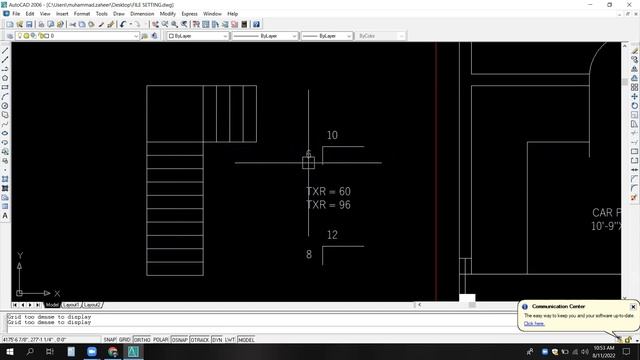Click the command line text area
The height and width of the screenshot is (360, 640).
tap(261, 322)
